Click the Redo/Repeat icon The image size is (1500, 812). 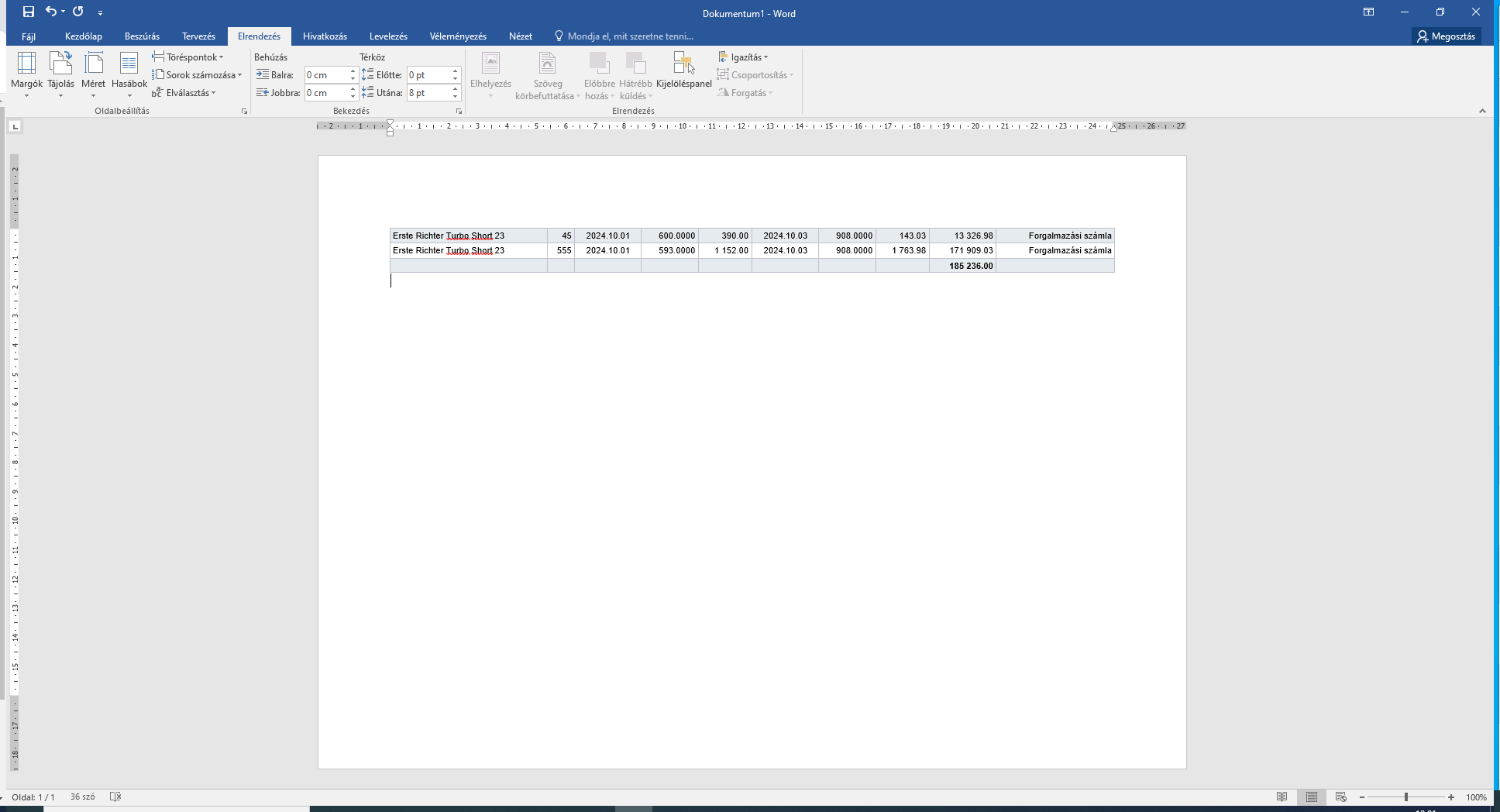[x=77, y=12]
